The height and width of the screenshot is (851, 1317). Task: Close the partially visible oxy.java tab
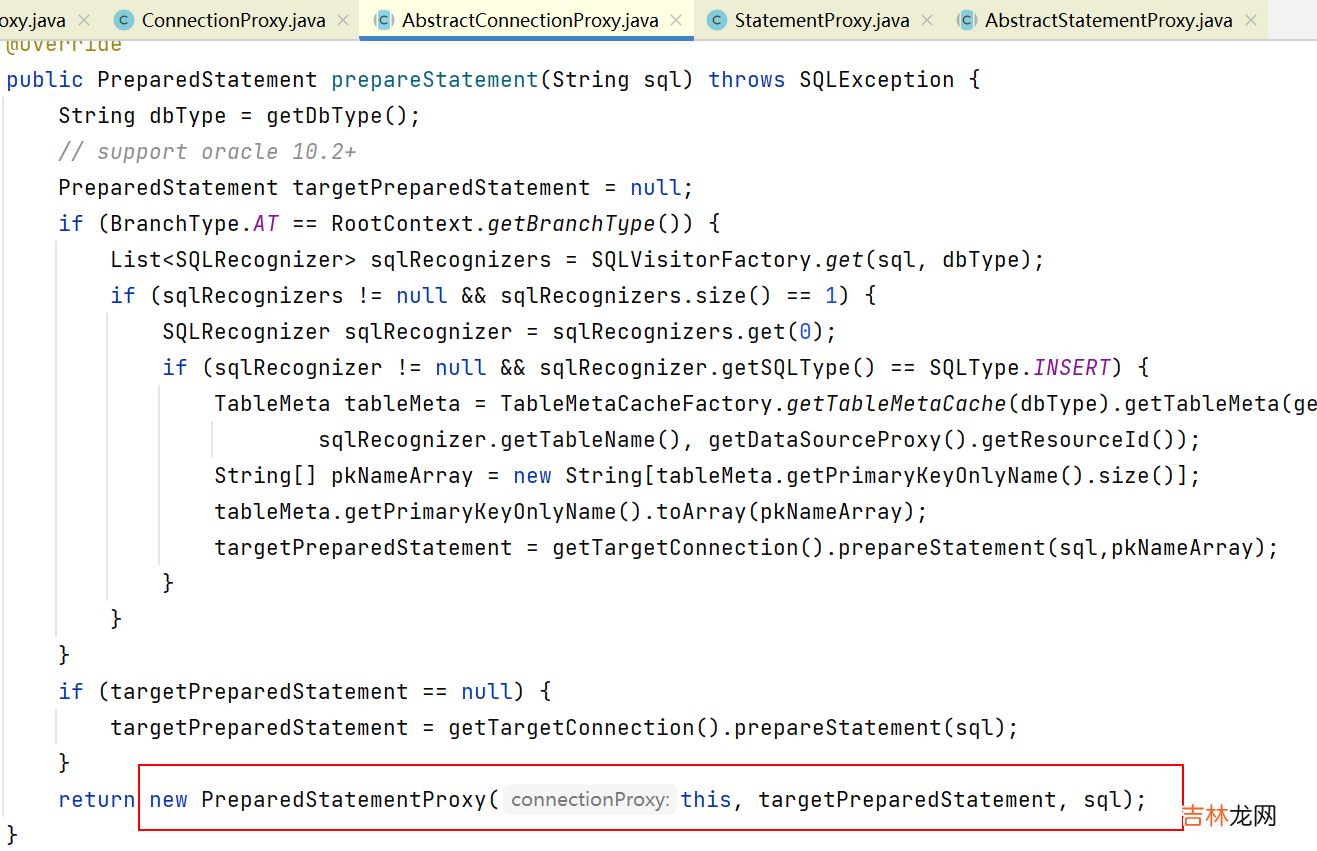[83, 20]
